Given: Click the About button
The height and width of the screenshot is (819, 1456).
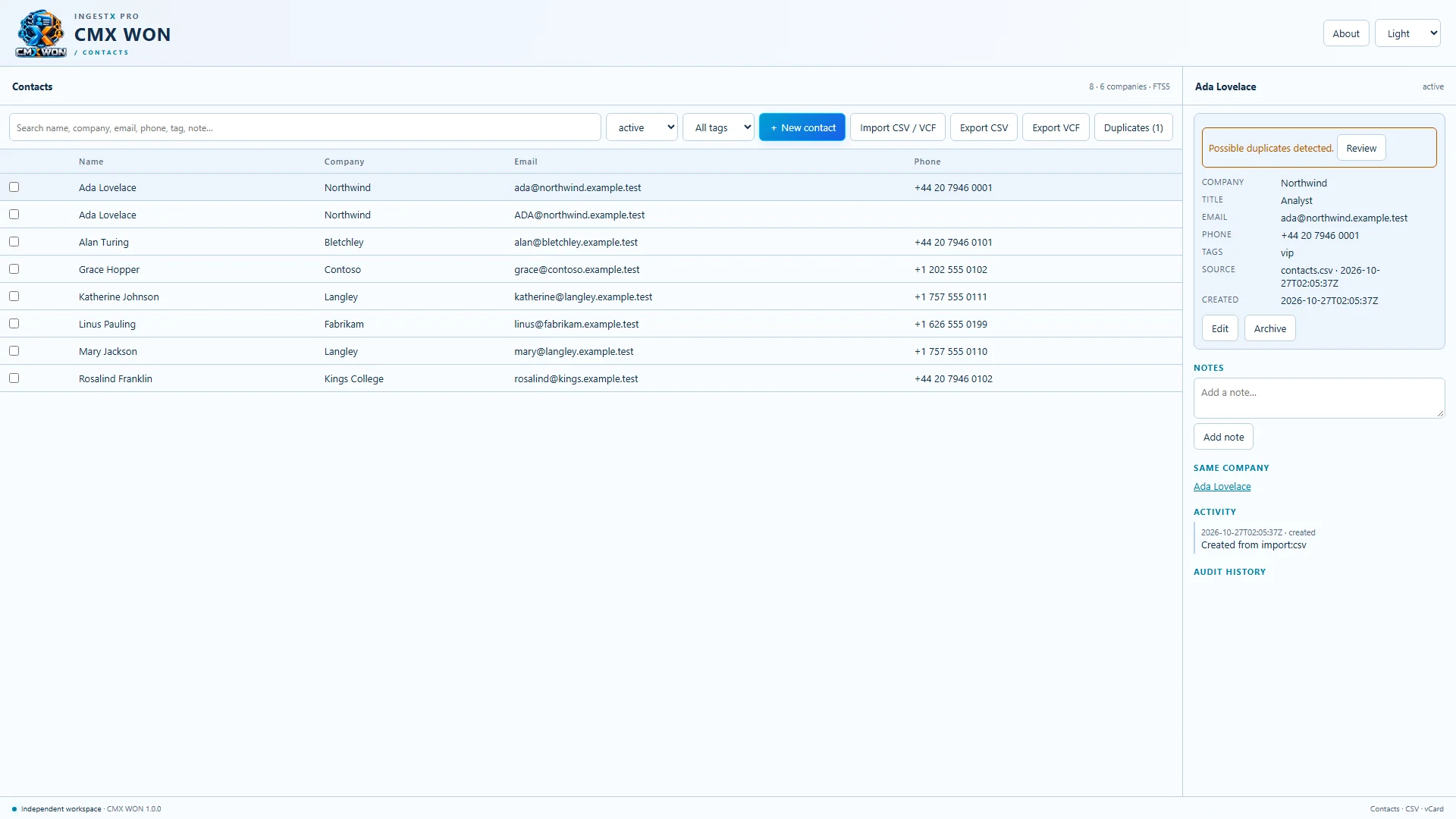Looking at the screenshot, I should (x=1346, y=33).
